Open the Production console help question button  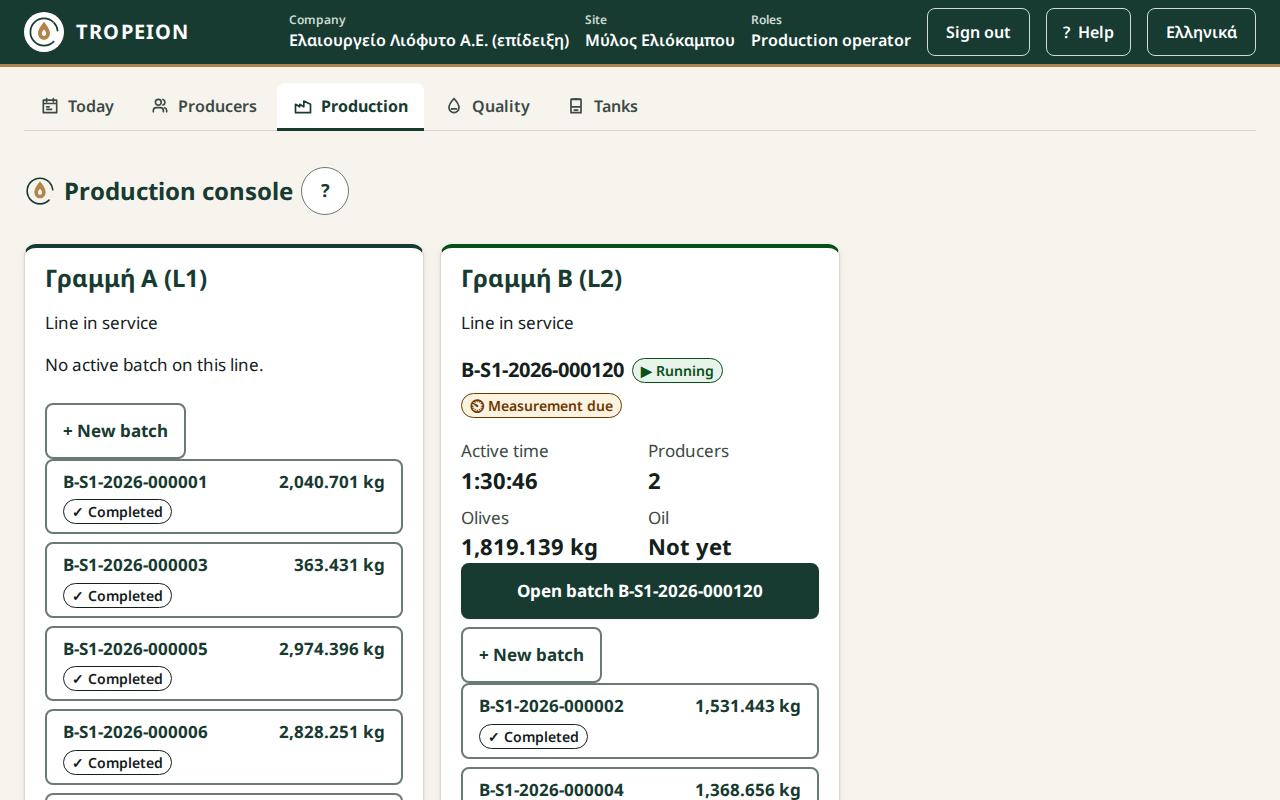325,191
